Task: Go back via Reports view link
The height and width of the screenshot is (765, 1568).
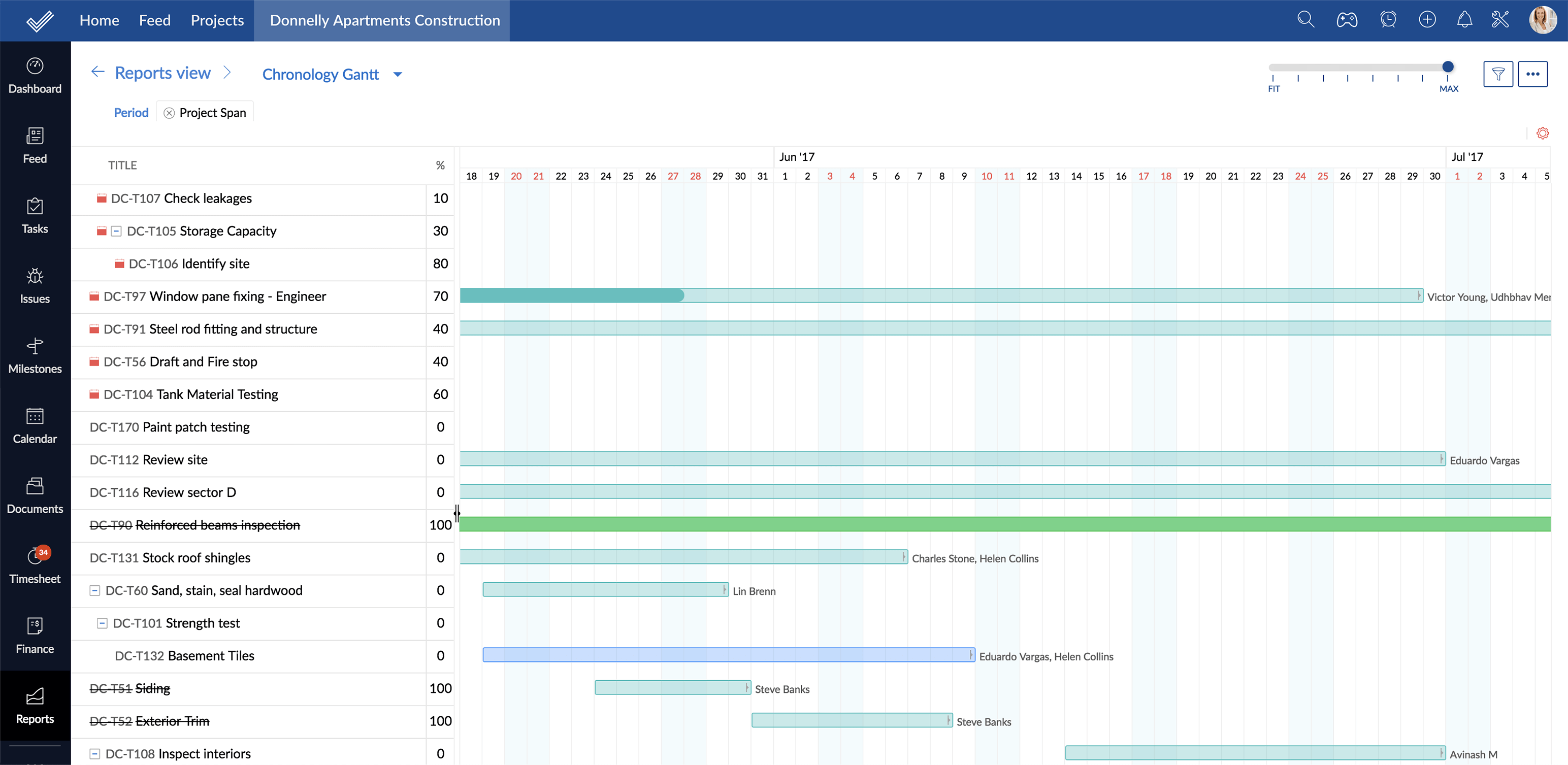Action: [162, 73]
